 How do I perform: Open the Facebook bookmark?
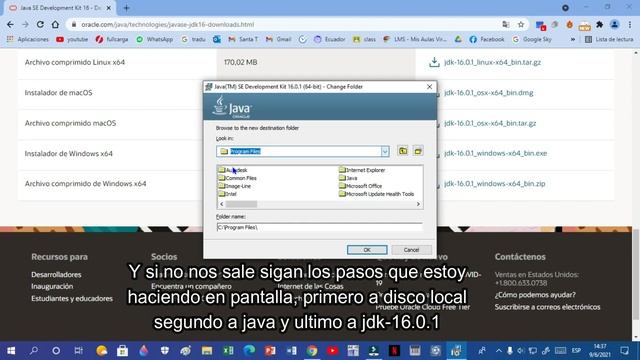487,39
